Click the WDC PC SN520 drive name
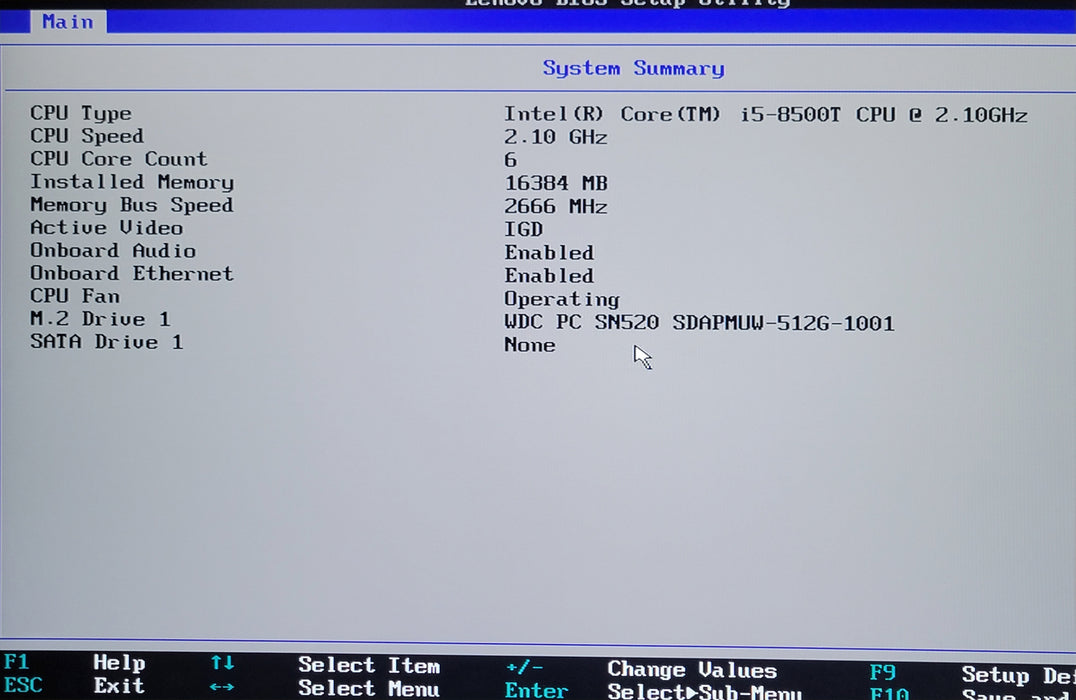Image resolution: width=1076 pixels, height=700 pixels. click(699, 323)
